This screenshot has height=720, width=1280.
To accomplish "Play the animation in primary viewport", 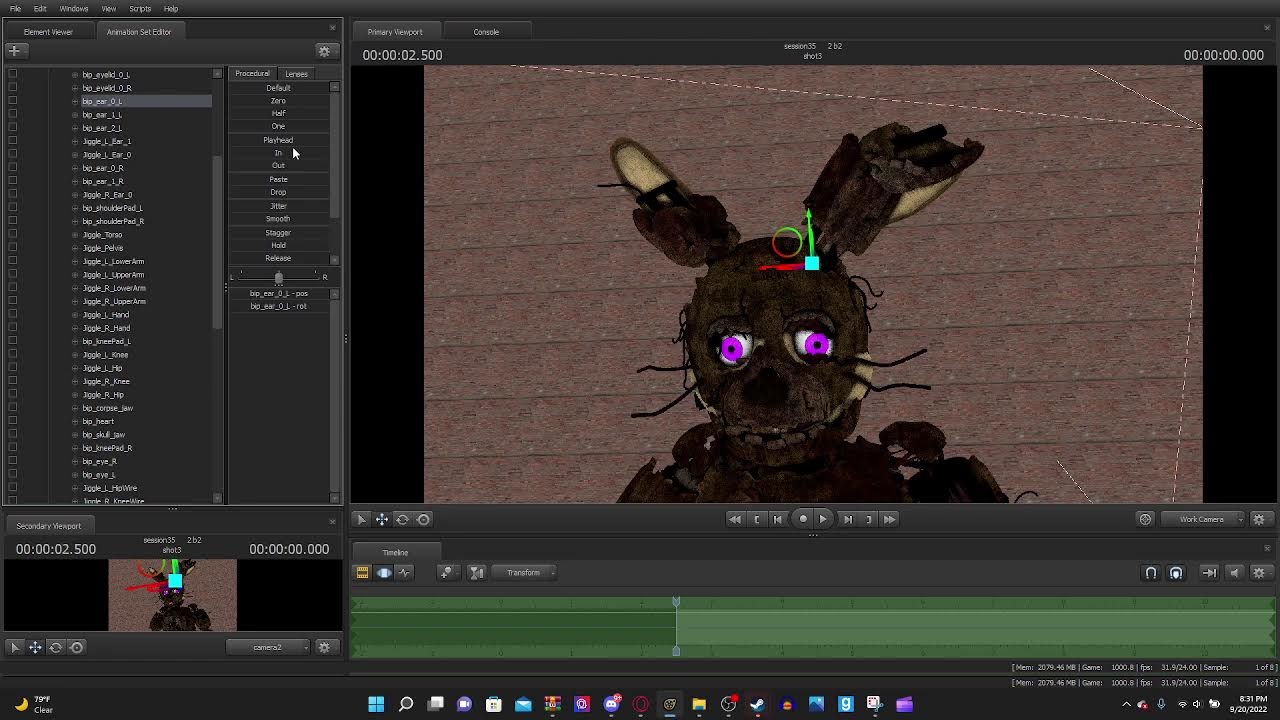I will [823, 519].
